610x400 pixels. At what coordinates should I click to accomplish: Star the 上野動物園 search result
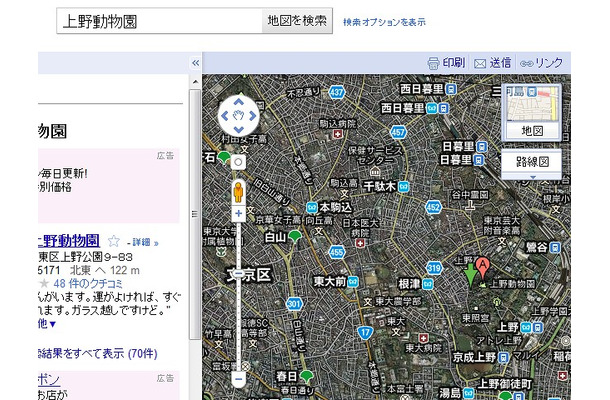click(x=114, y=241)
